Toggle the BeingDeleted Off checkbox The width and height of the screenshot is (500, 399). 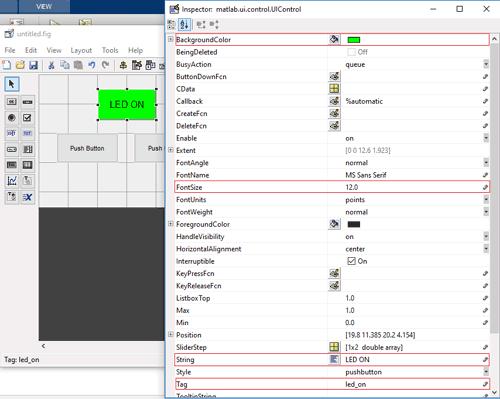[351, 52]
